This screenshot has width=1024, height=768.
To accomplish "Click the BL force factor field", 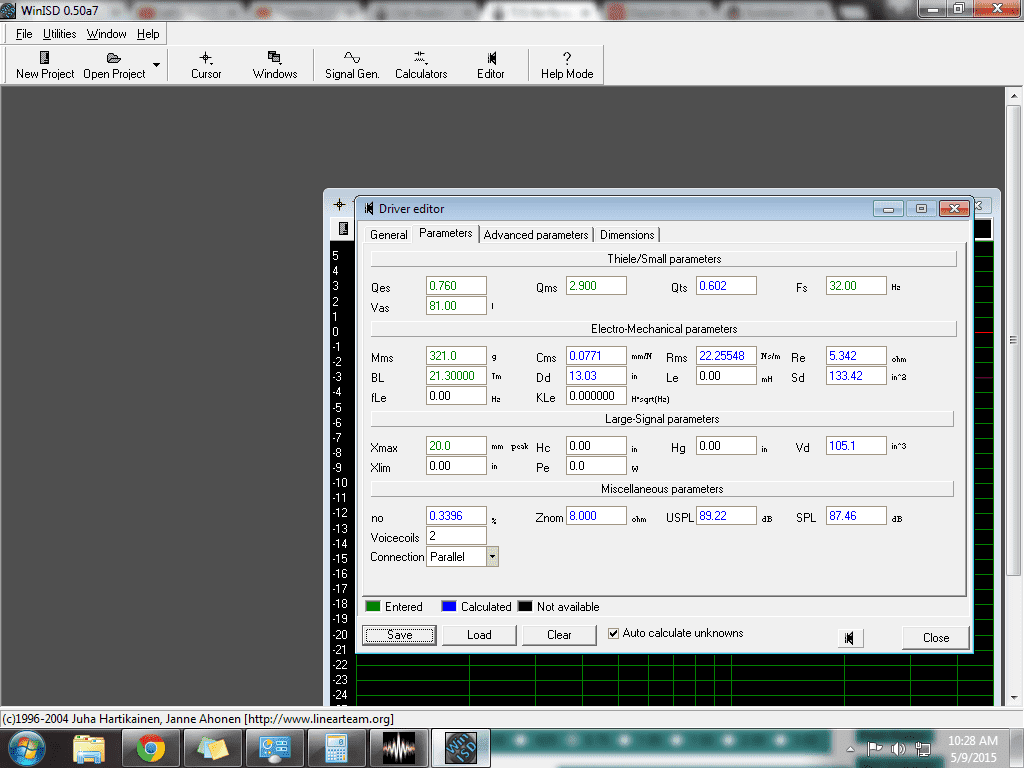I will 456,376.
